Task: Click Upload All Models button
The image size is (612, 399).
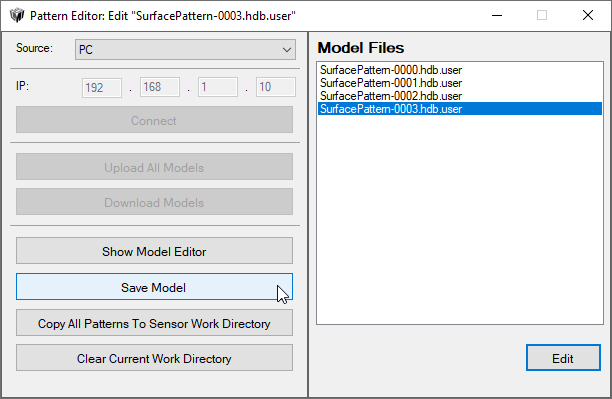Action: [x=154, y=167]
